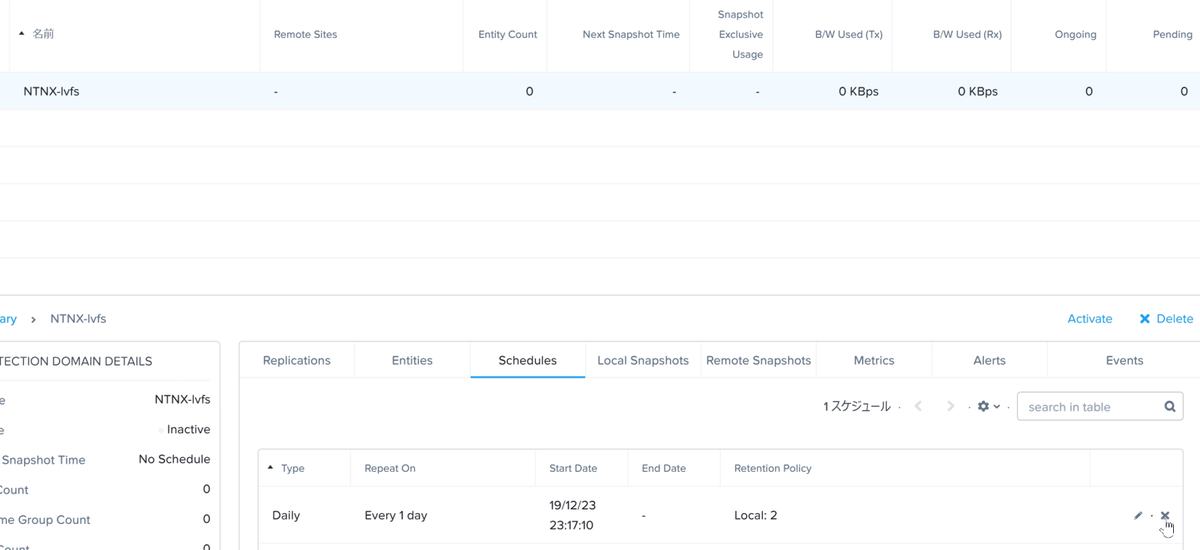Image resolution: width=1200 pixels, height=550 pixels.
Task: Activate the protection domain
Action: (x=1090, y=319)
